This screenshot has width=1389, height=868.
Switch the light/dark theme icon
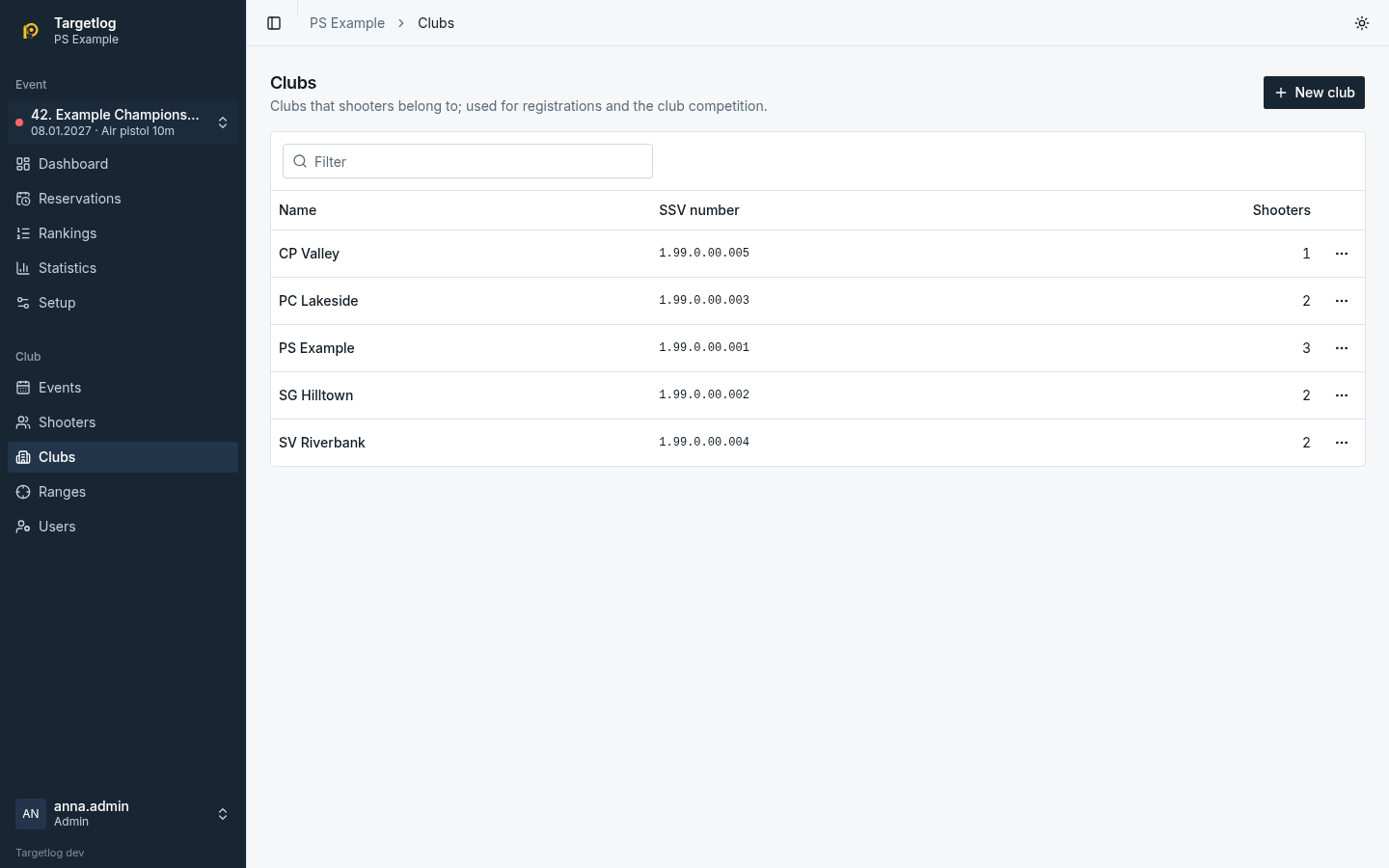pos(1362,23)
